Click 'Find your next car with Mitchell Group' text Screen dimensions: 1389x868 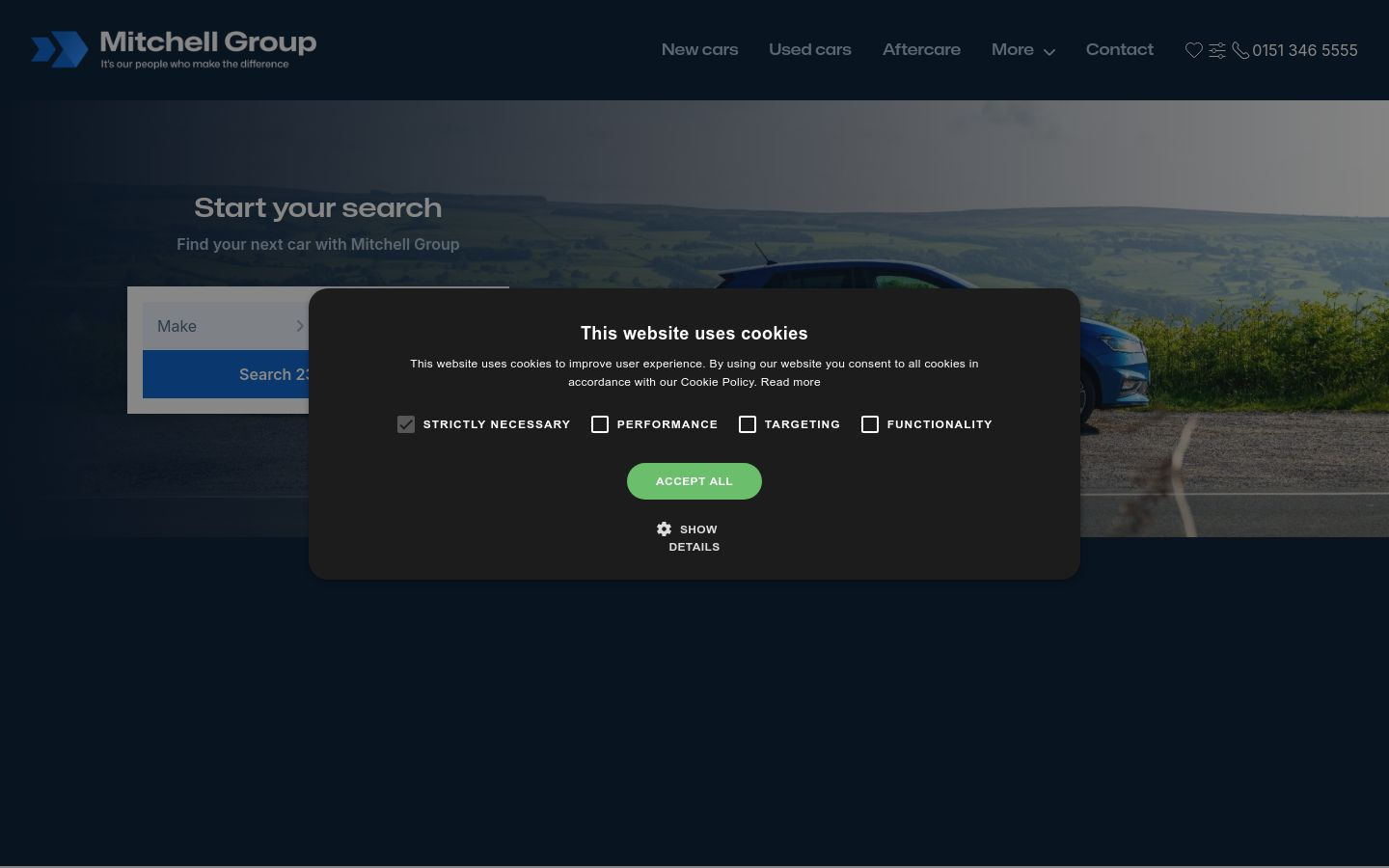pyautogui.click(x=318, y=244)
